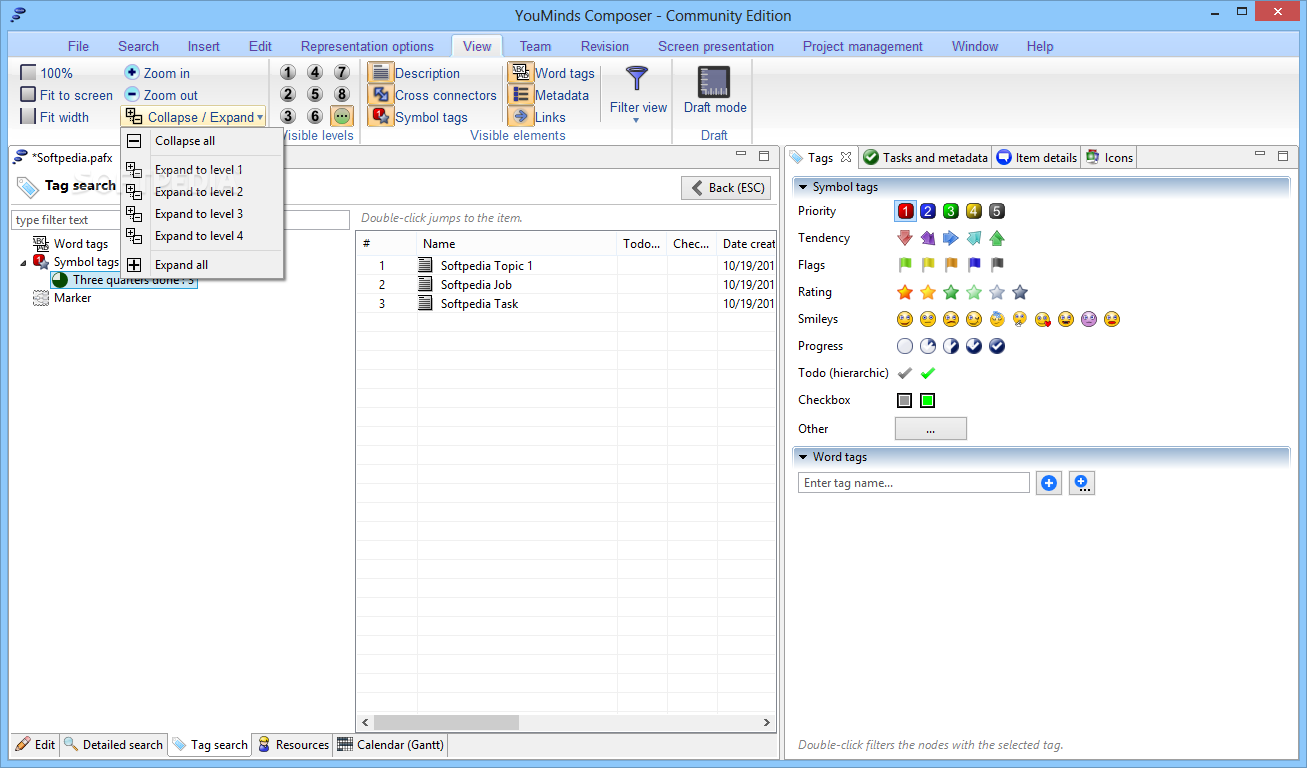Select the blue flag tag

[x=974, y=265]
